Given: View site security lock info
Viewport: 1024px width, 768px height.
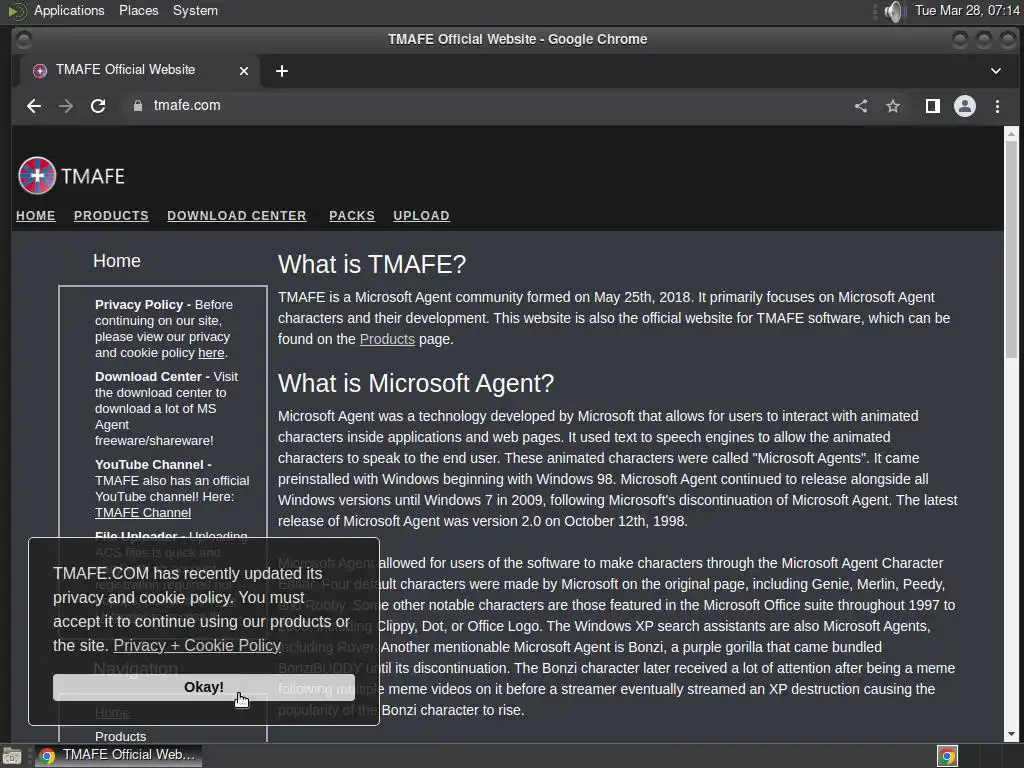Looking at the screenshot, I should tap(138, 106).
